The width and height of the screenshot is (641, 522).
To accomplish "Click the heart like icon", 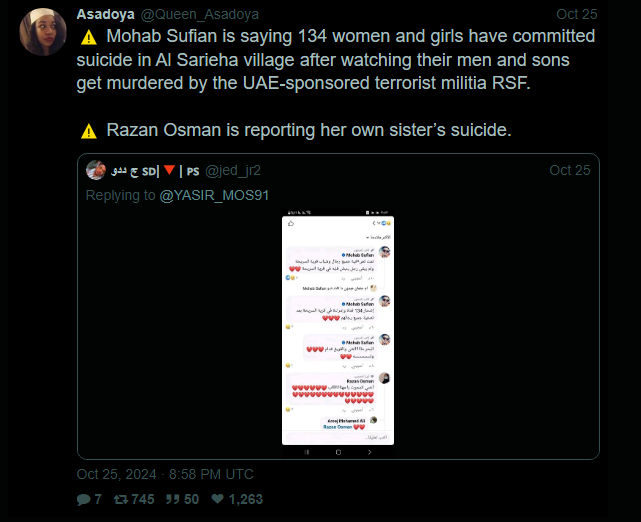I will (217, 499).
